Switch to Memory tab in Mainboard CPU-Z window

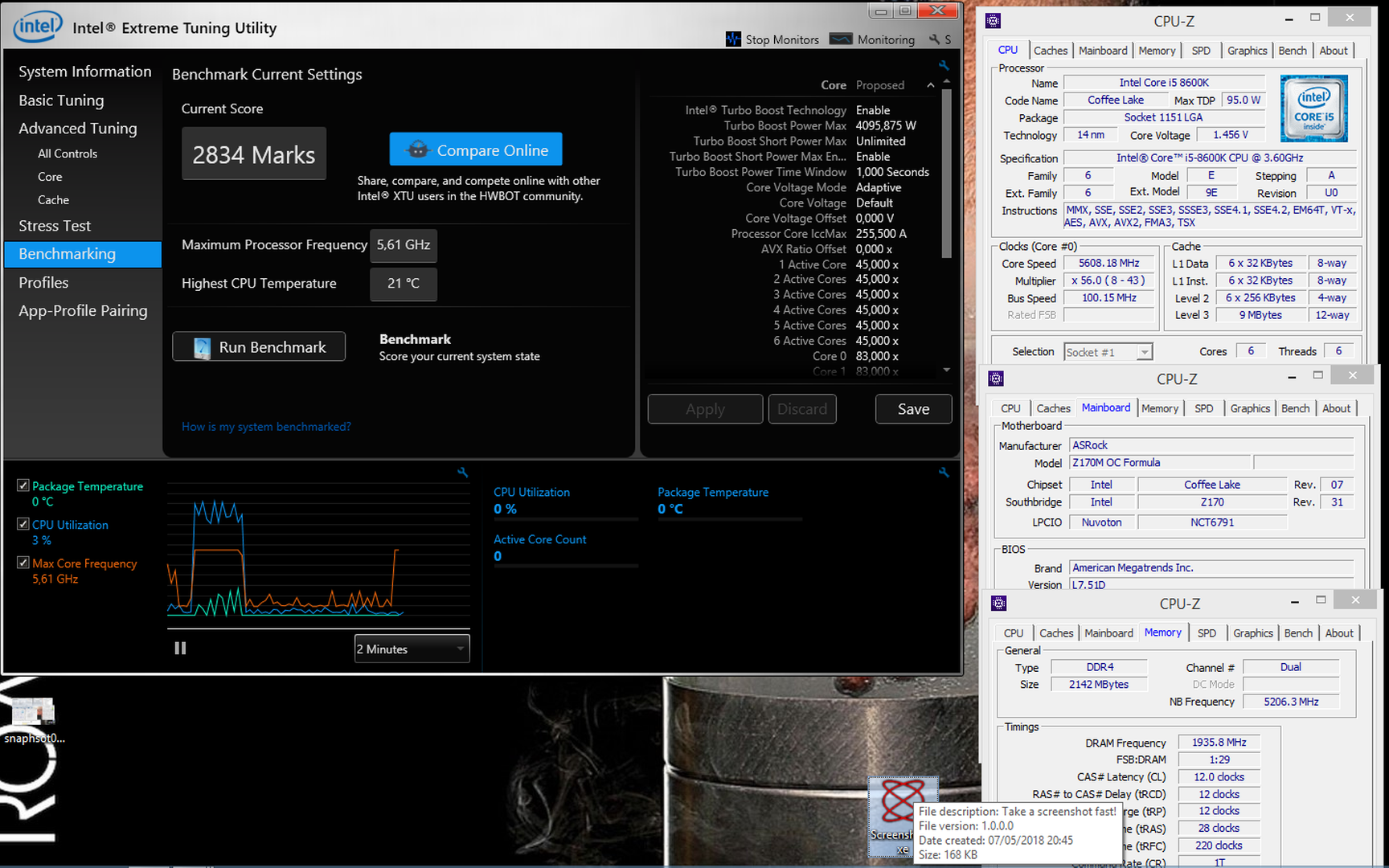[x=1159, y=408]
